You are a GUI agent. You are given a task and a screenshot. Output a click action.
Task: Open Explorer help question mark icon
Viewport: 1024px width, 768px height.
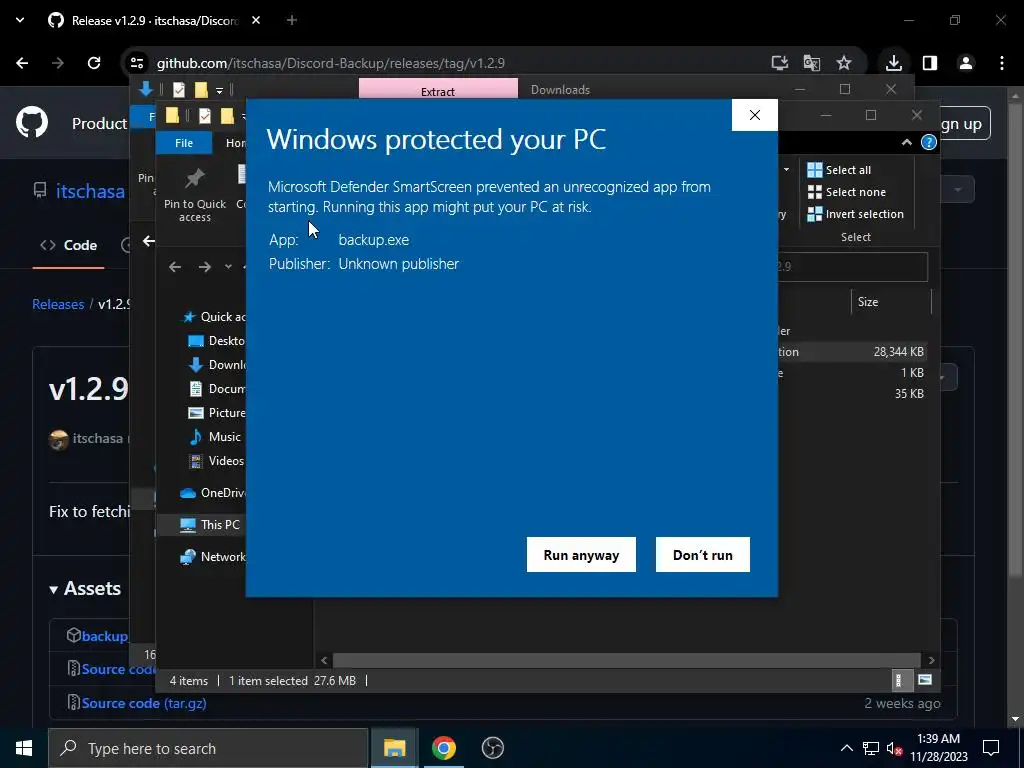click(x=929, y=142)
